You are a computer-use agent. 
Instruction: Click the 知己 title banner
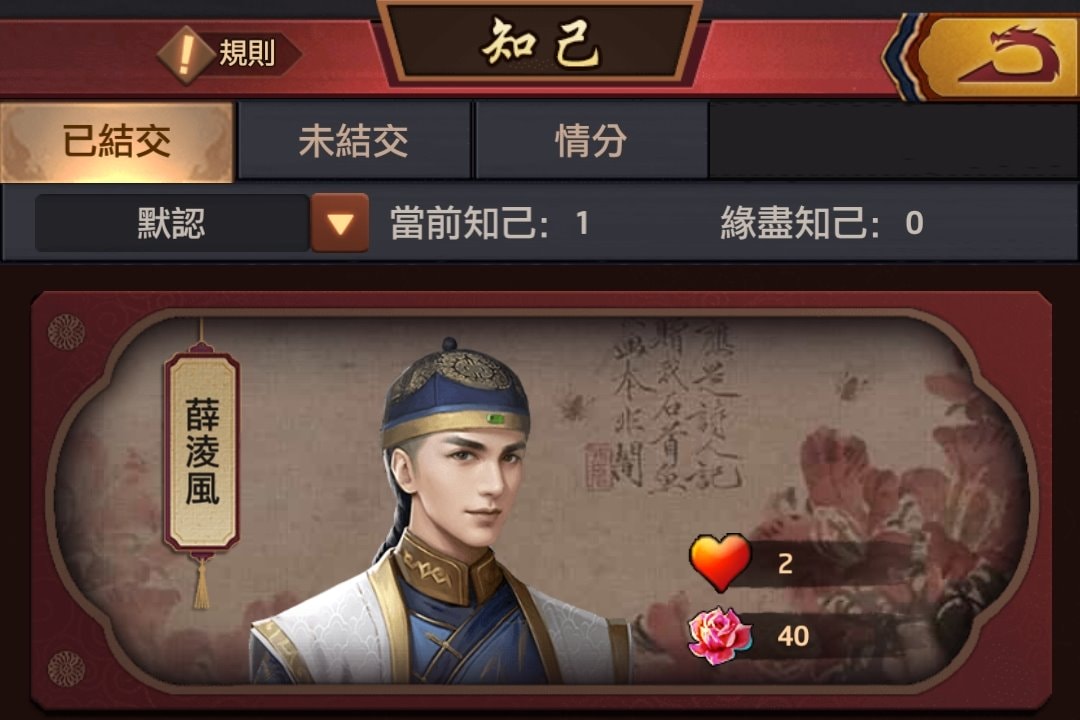(541, 44)
